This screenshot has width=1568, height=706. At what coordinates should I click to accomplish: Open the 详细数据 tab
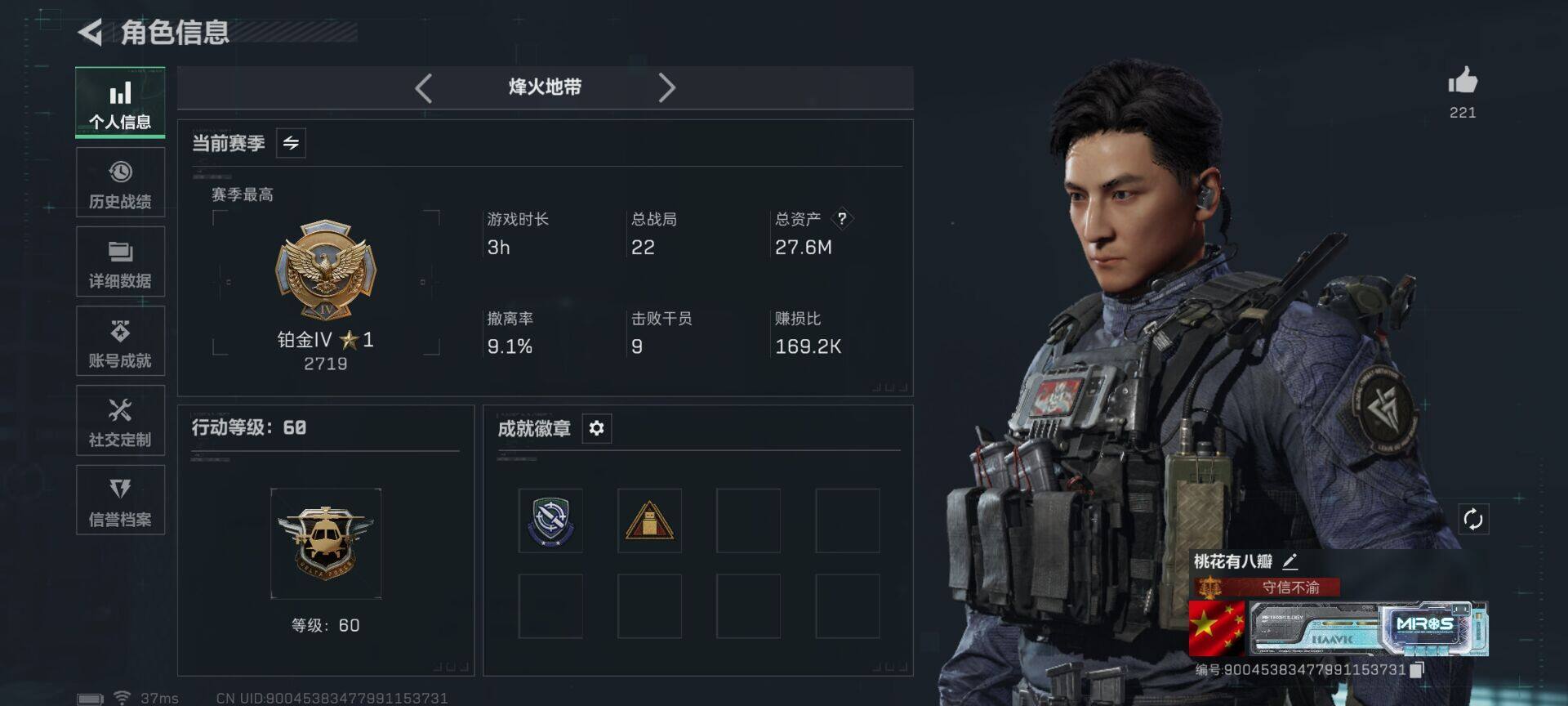pyautogui.click(x=120, y=261)
